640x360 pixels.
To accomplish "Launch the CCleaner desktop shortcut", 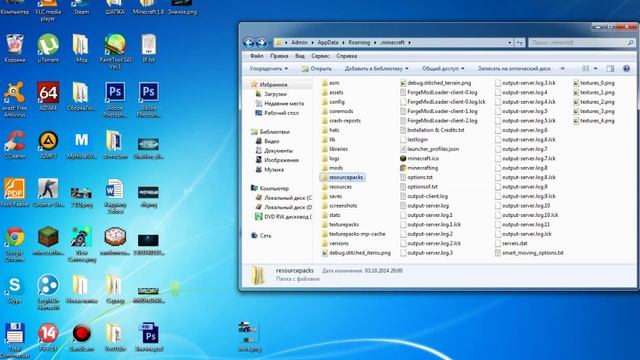I will 15,144.
